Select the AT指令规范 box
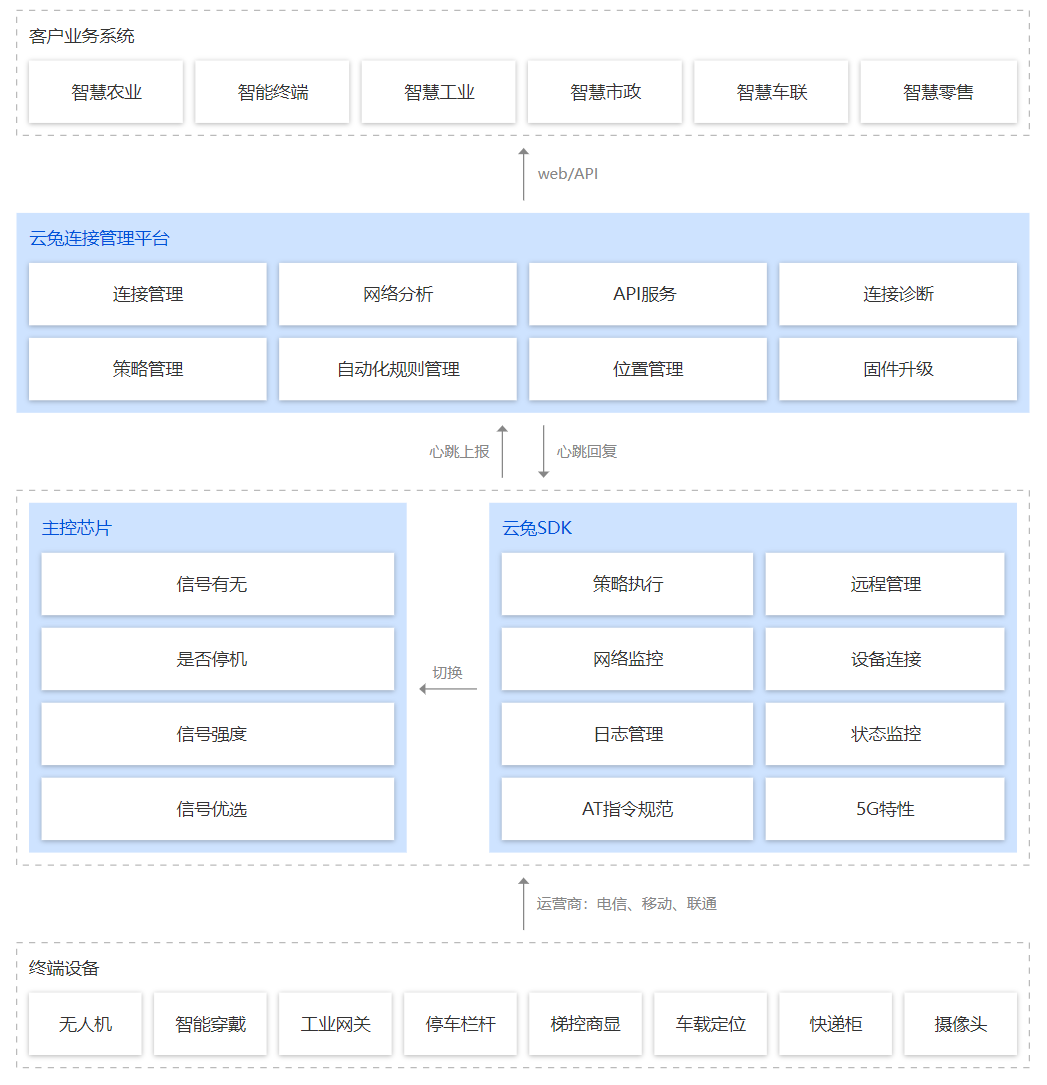The height and width of the screenshot is (1085, 1047). (627, 809)
